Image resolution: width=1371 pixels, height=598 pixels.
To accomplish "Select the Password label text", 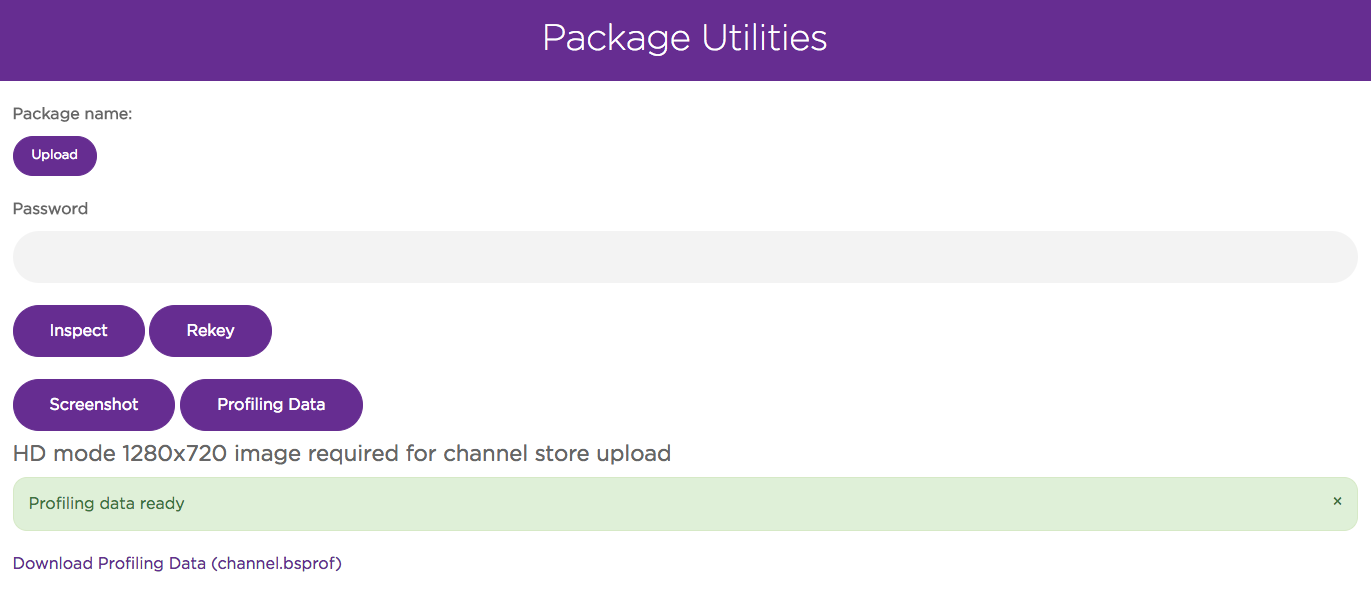I will tap(50, 209).
